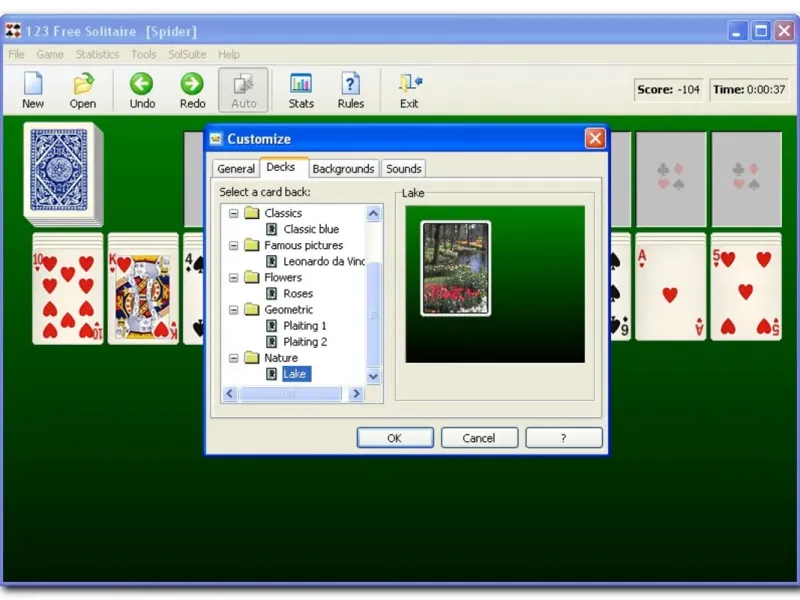
Task: Select the Geometric folder icon
Action: [x=252, y=309]
